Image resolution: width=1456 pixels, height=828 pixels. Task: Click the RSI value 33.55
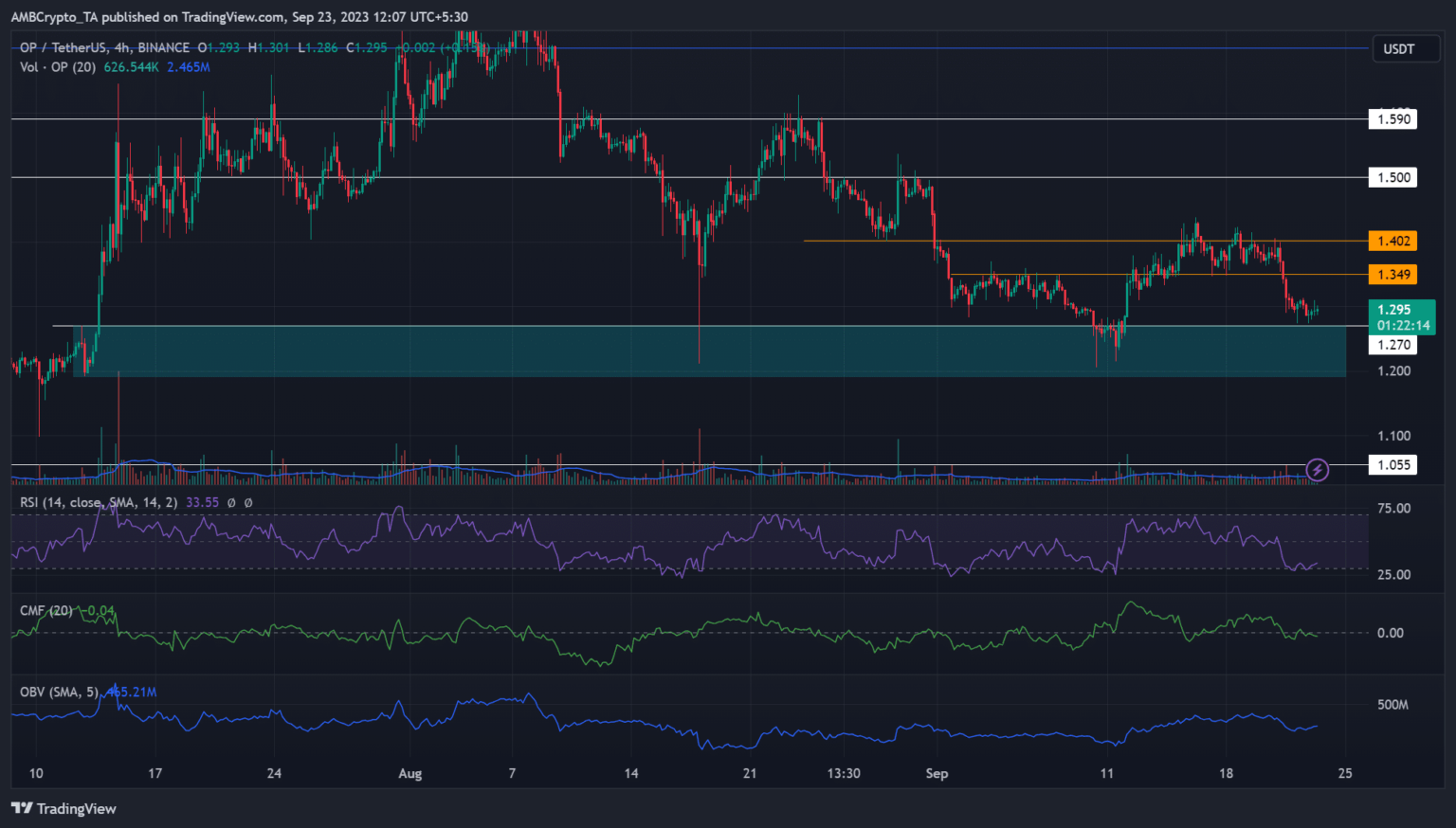tap(202, 502)
